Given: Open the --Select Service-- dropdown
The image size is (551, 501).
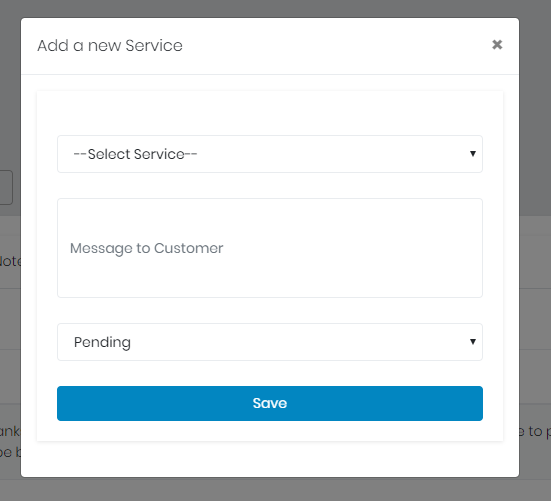Looking at the screenshot, I should (270, 154).
